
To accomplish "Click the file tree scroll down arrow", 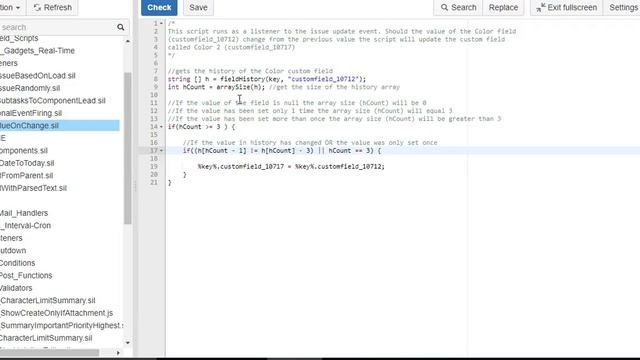I will tap(127, 343).
